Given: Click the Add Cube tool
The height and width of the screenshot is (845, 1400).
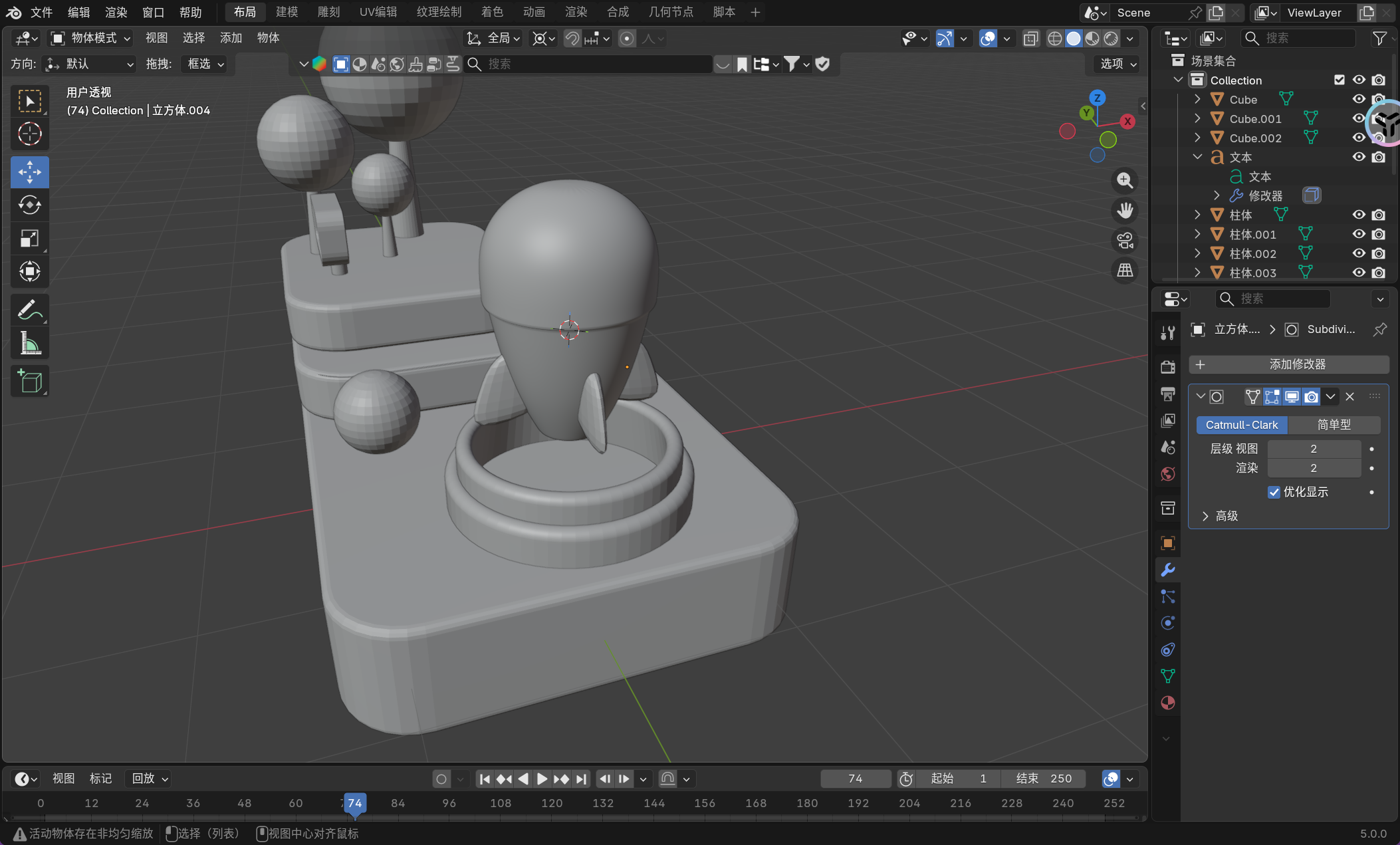Looking at the screenshot, I should click(29, 382).
